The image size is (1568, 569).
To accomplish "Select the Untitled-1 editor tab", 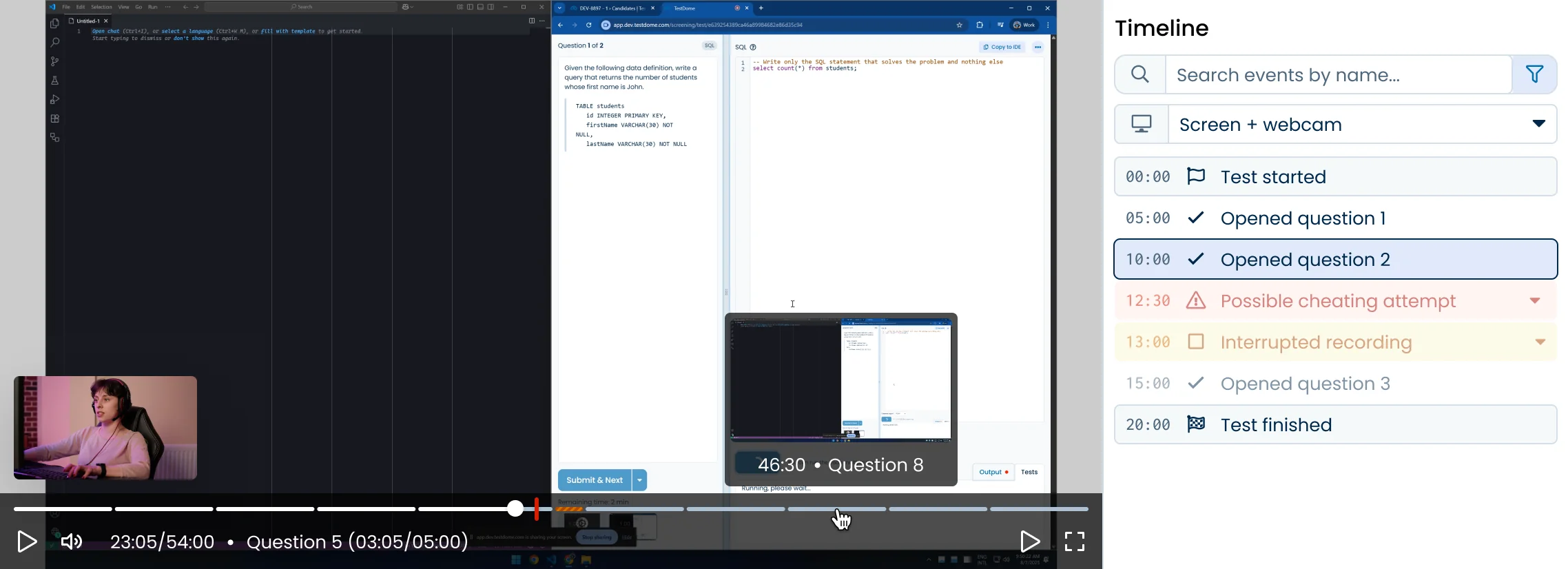I will click(88, 21).
